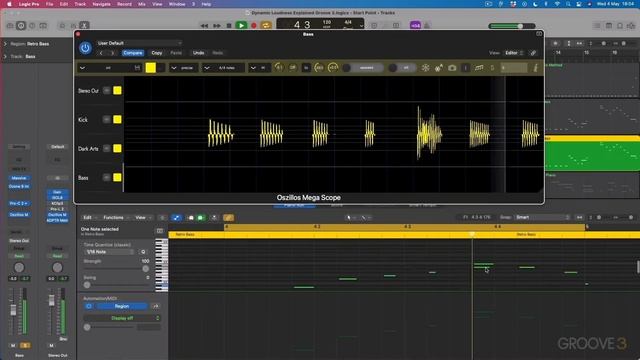Click the Strength slider handle
Screen dimensions: 640x360
click(146, 269)
